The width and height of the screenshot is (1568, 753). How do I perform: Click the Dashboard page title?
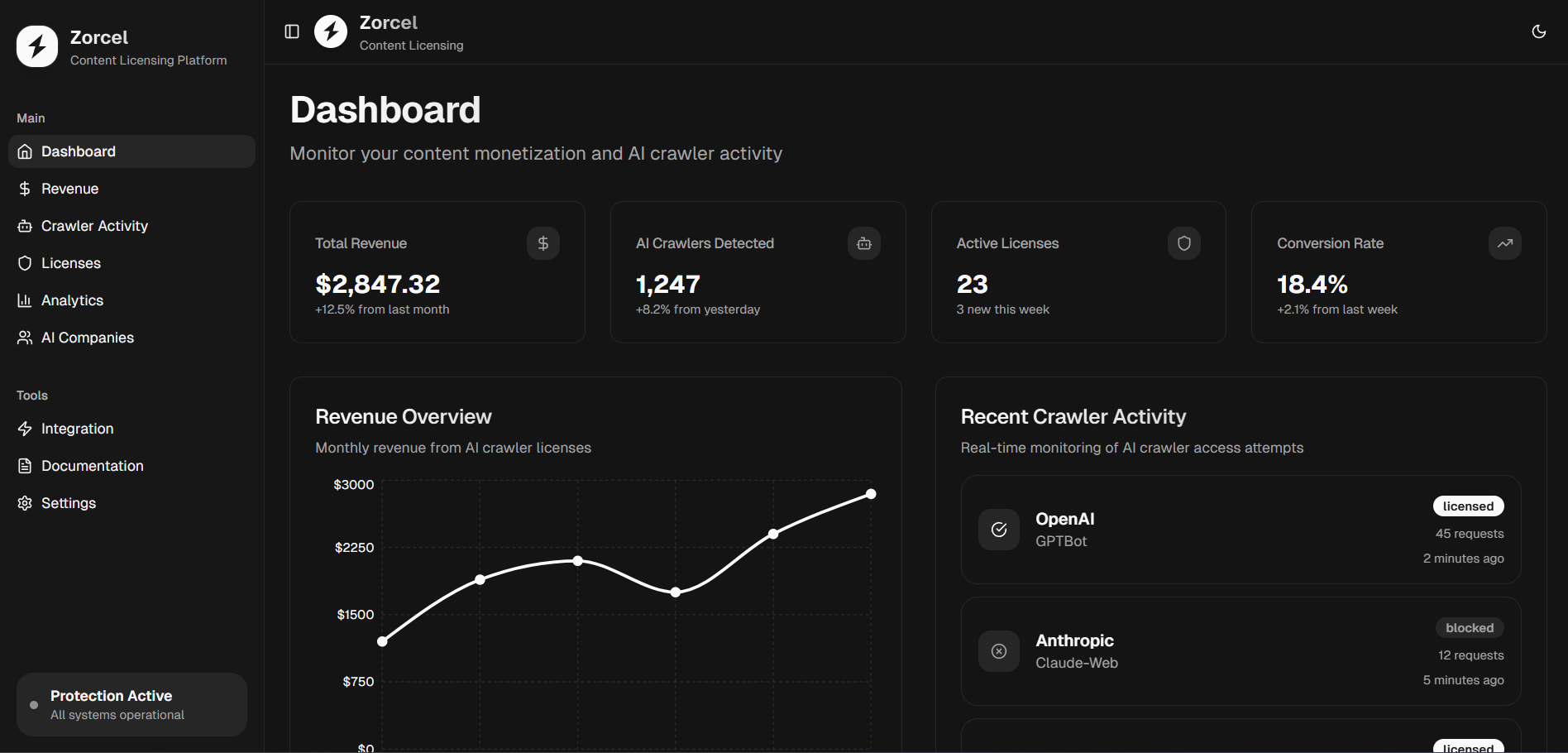coord(385,110)
